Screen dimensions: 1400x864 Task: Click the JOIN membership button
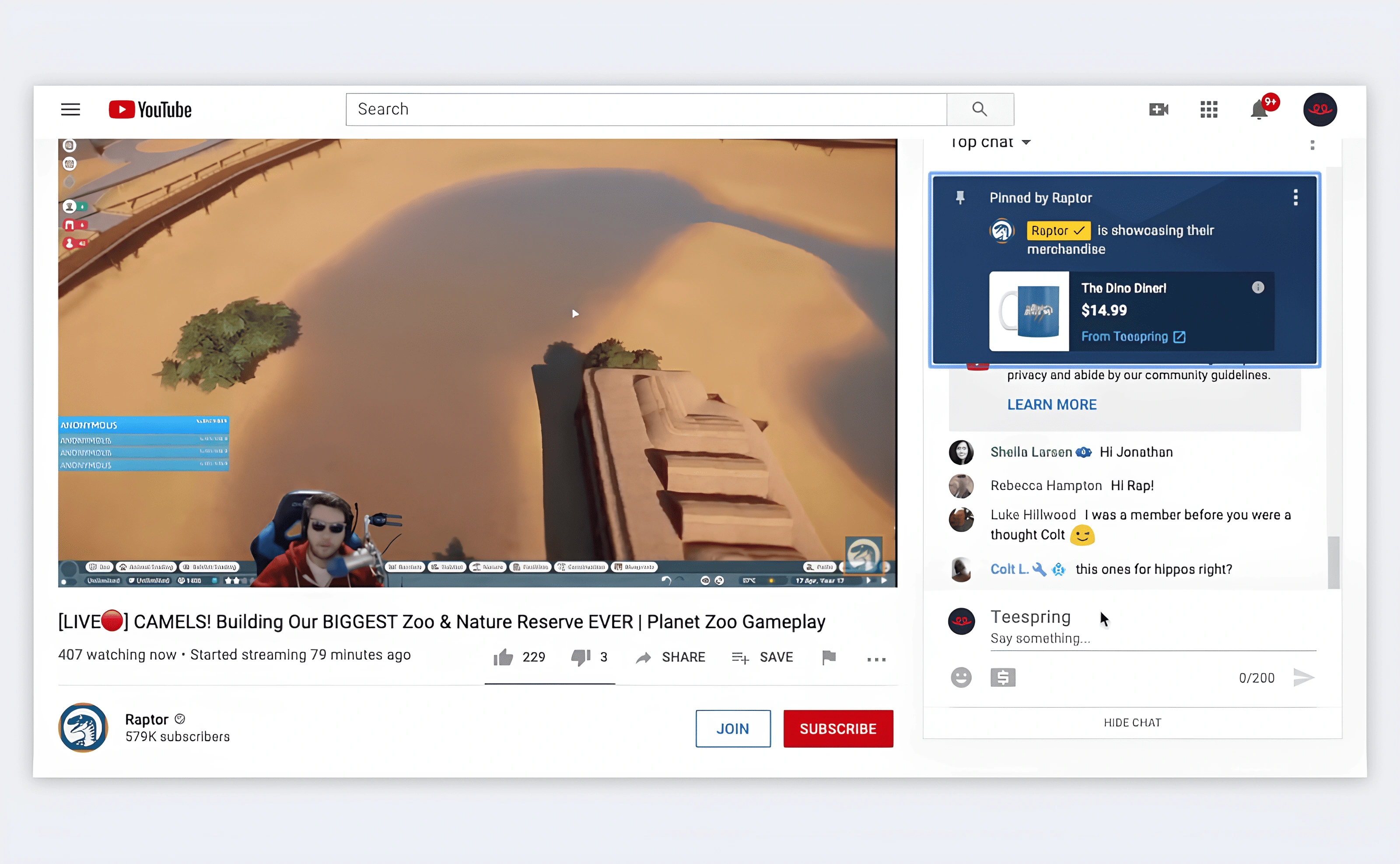click(733, 729)
